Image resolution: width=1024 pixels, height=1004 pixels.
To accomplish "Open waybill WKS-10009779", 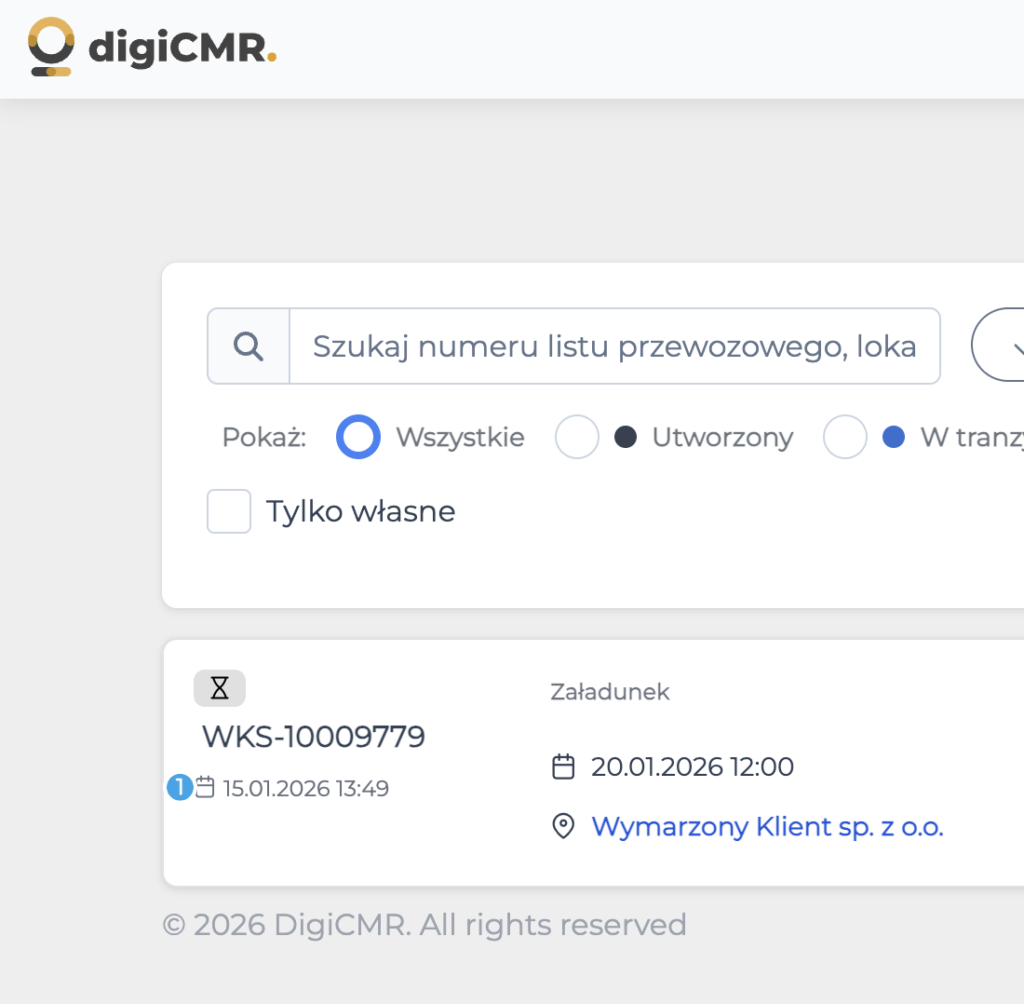I will (x=314, y=737).
